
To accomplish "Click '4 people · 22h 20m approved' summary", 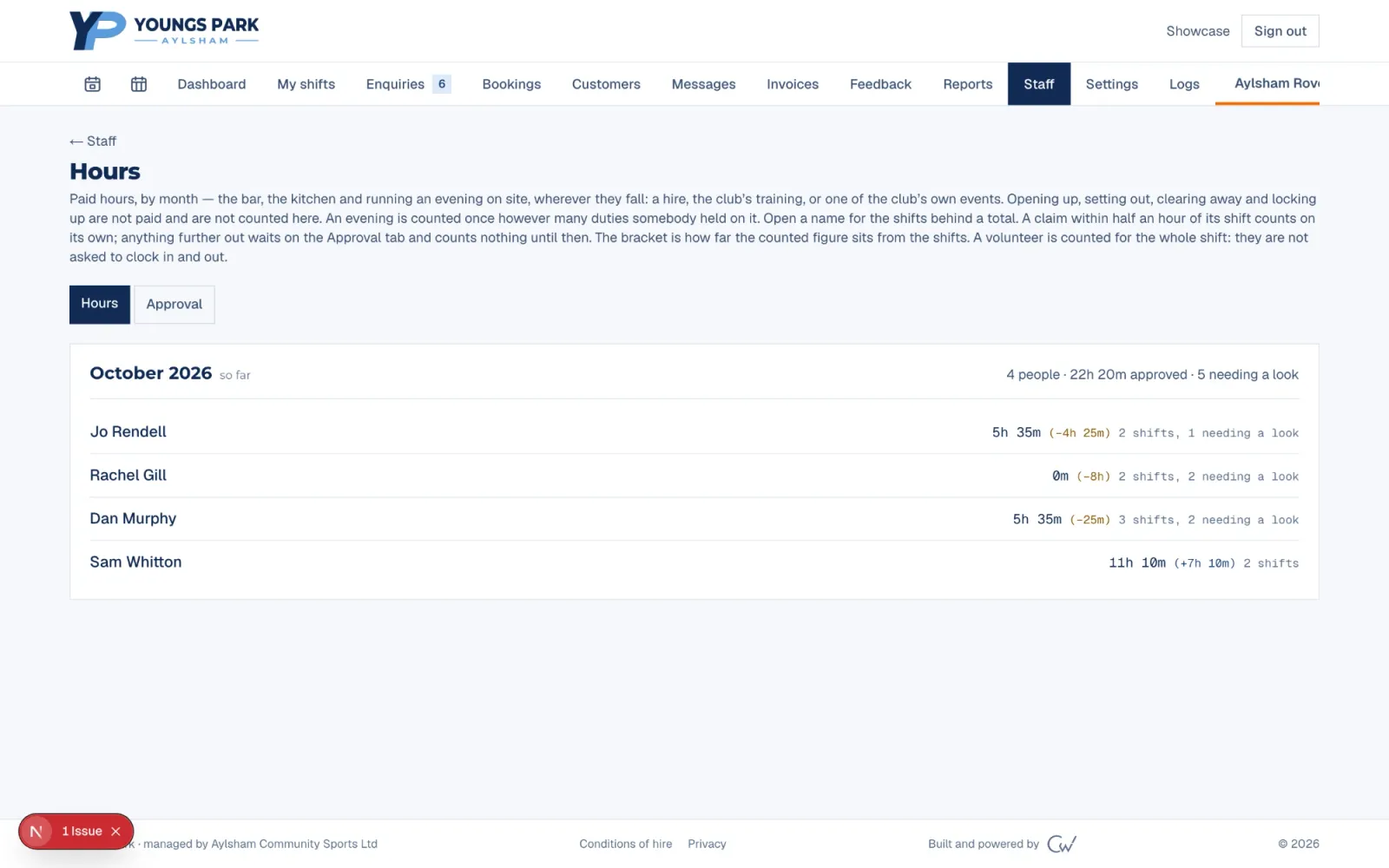I will coord(1096,374).
